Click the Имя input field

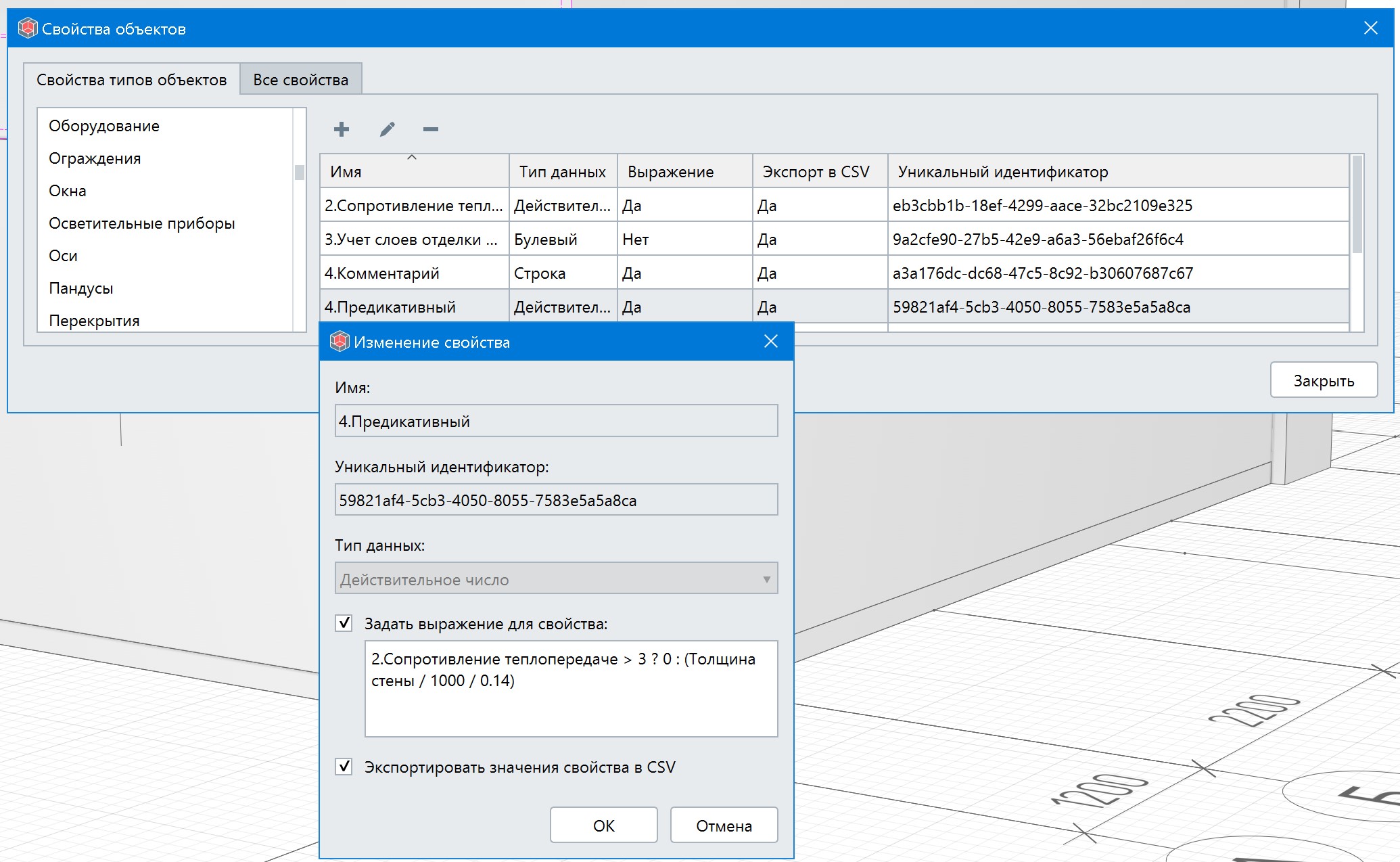pyautogui.click(x=556, y=421)
